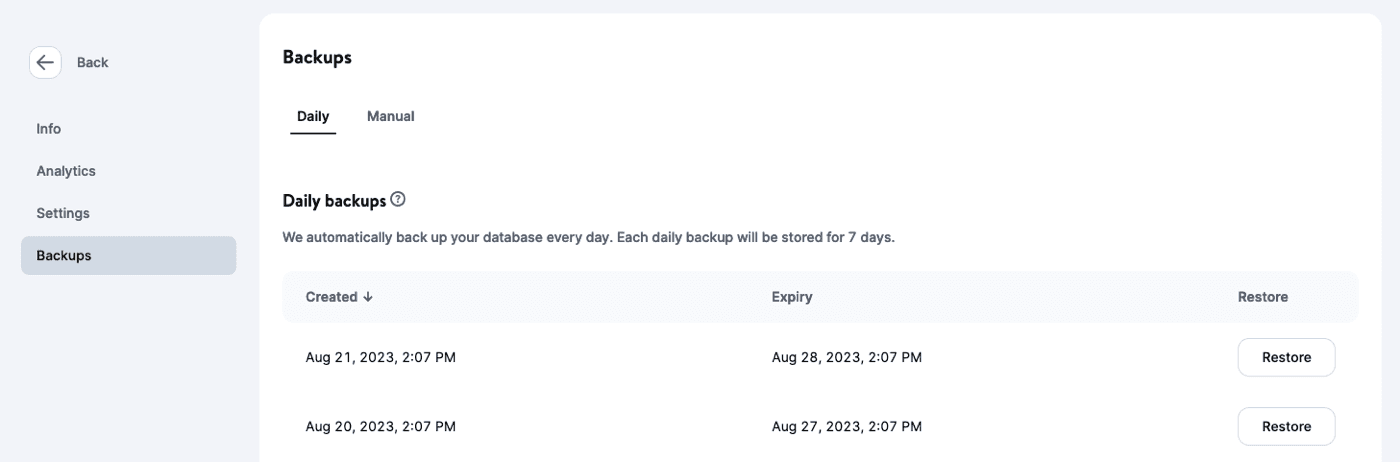Click the Aug 27, 2023 expiry date
This screenshot has width=1400, height=462.
pyautogui.click(x=847, y=426)
